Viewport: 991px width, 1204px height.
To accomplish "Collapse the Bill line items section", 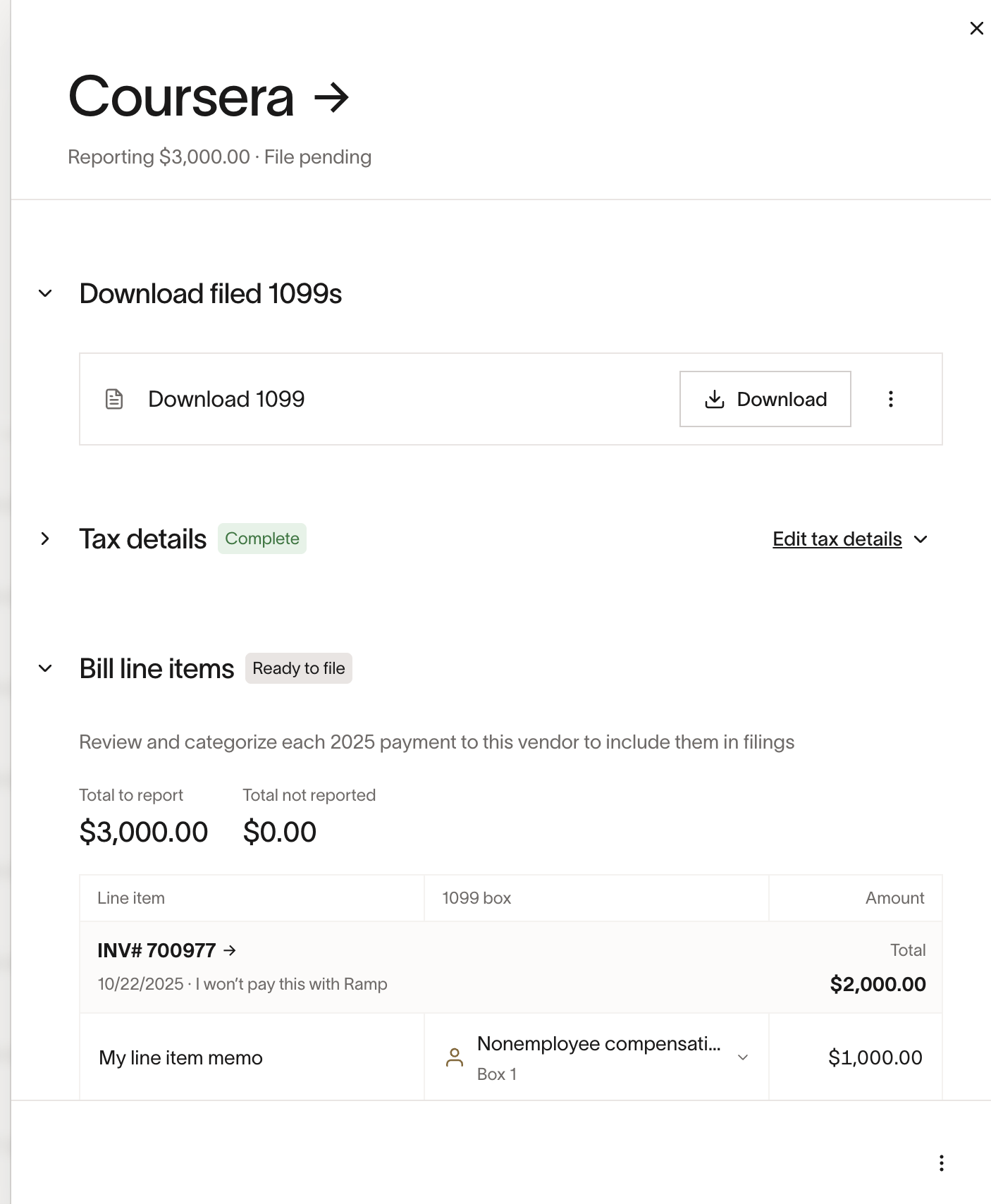I will click(45, 668).
